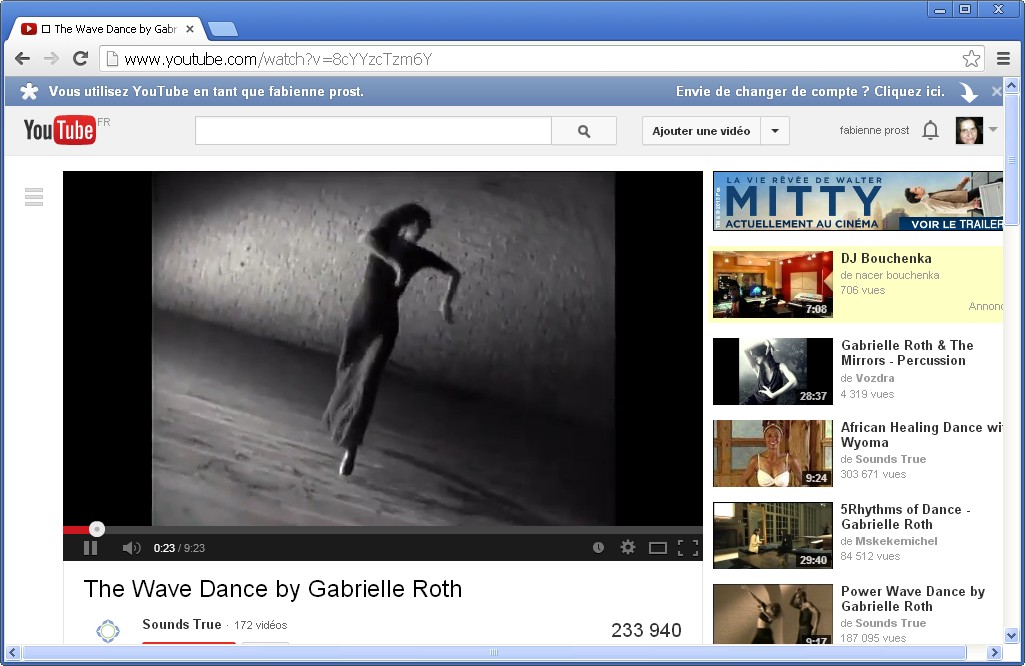Toggle theater mode player size
Image resolution: width=1025 pixels, height=666 pixels.
click(657, 548)
